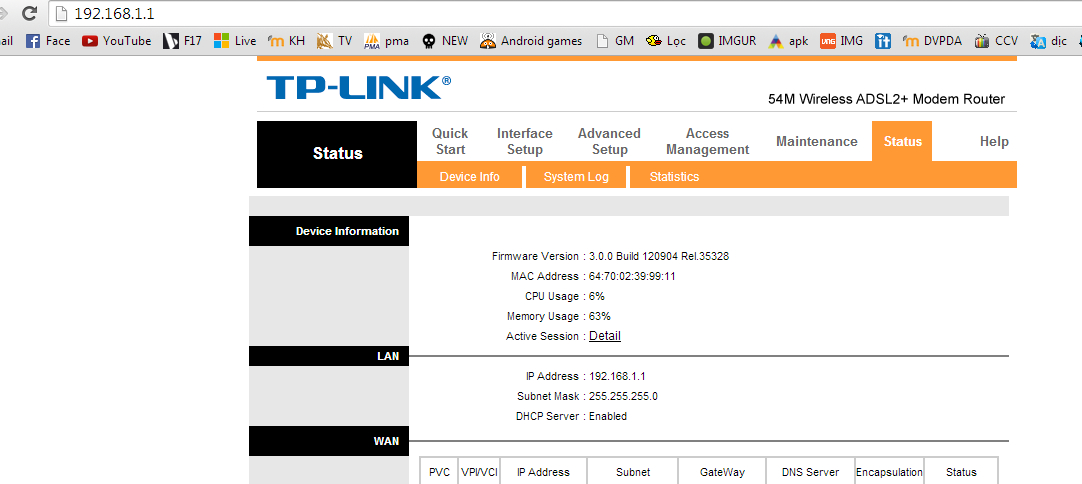Switch to the System Log sub-tab
This screenshot has height=484, width=1082.
click(x=576, y=177)
